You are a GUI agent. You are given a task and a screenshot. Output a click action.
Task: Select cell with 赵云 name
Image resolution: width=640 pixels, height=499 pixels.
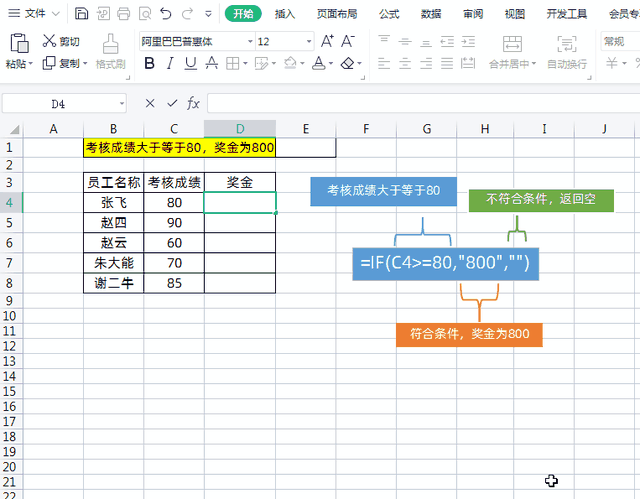tap(113, 243)
